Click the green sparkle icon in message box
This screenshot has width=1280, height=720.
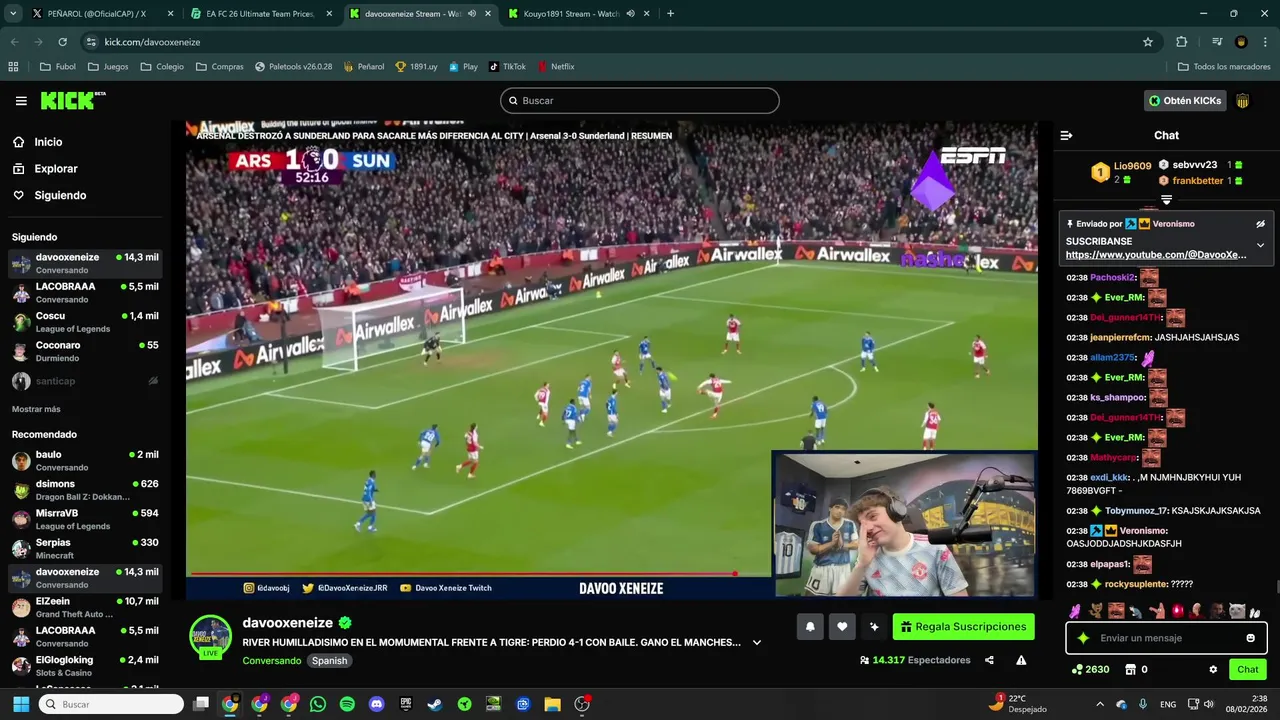pyautogui.click(x=1082, y=638)
